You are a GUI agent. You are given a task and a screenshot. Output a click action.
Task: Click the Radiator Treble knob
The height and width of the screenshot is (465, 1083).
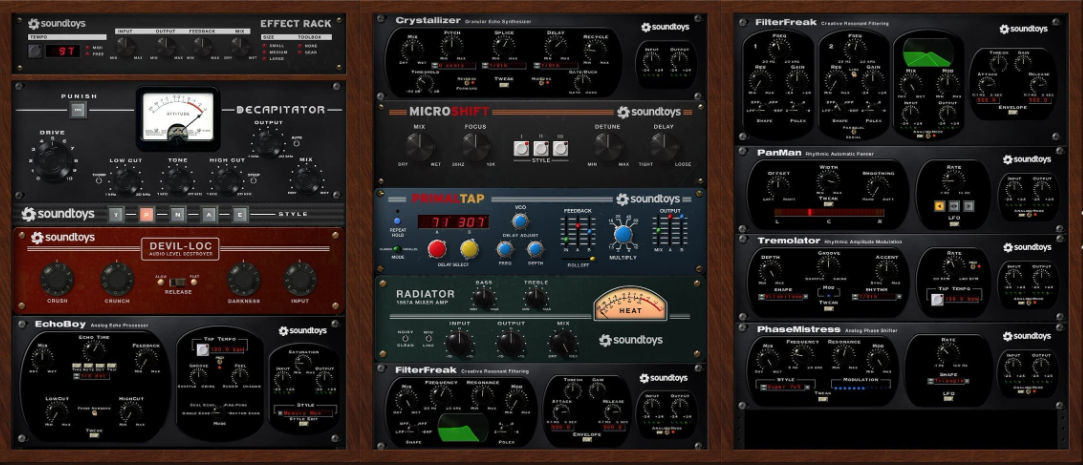click(x=536, y=298)
